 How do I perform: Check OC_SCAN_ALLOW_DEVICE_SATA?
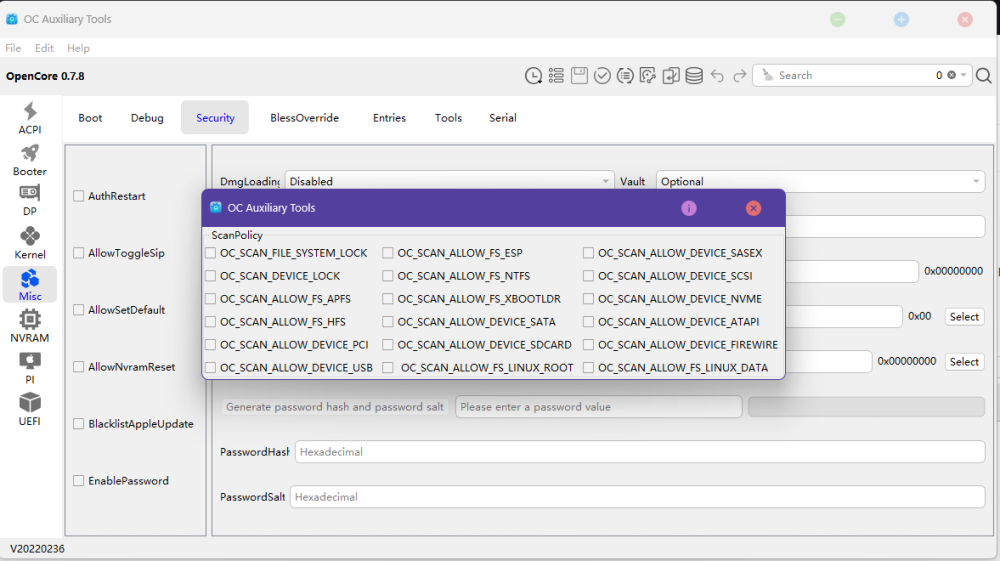click(388, 322)
